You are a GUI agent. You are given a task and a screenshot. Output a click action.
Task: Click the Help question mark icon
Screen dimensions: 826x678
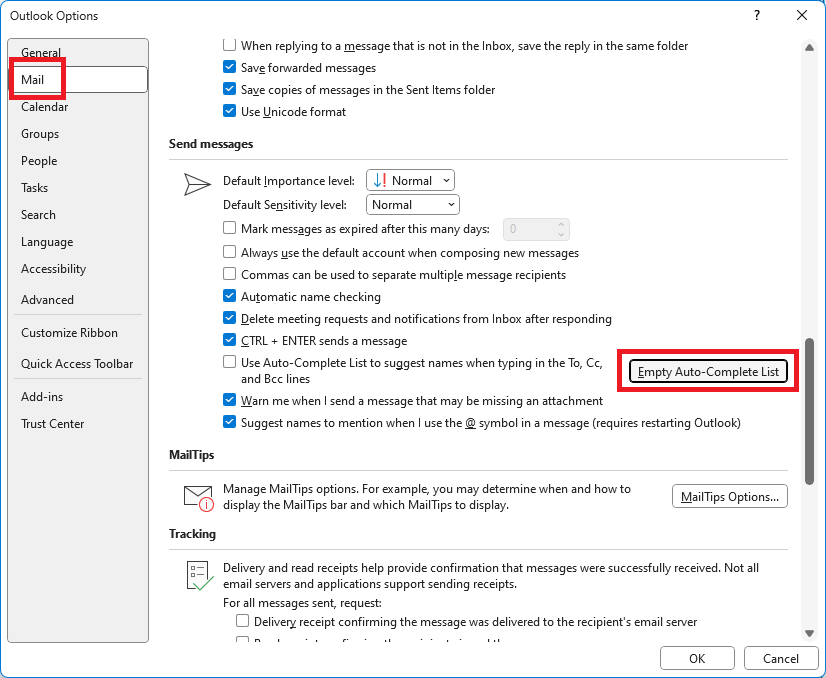(x=757, y=16)
